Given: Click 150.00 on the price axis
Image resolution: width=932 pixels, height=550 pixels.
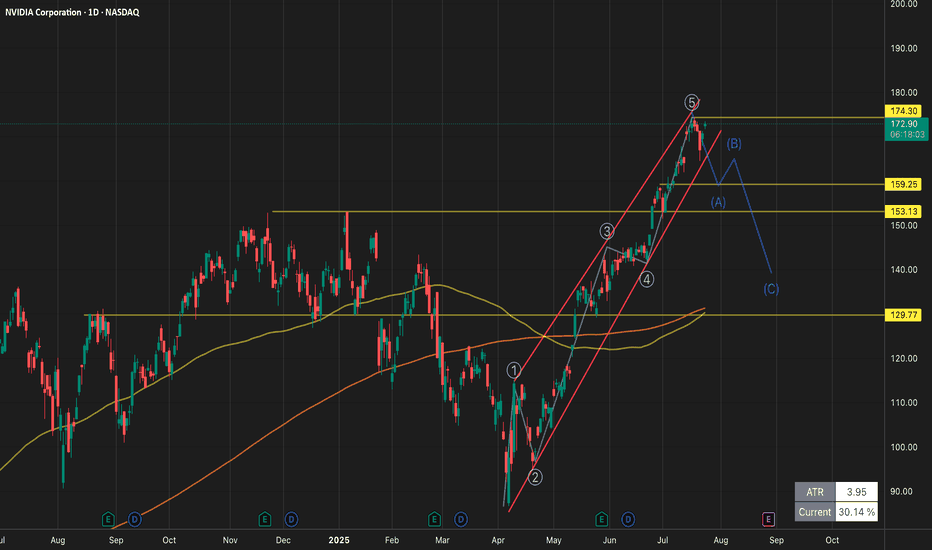Looking at the screenshot, I should point(903,225).
